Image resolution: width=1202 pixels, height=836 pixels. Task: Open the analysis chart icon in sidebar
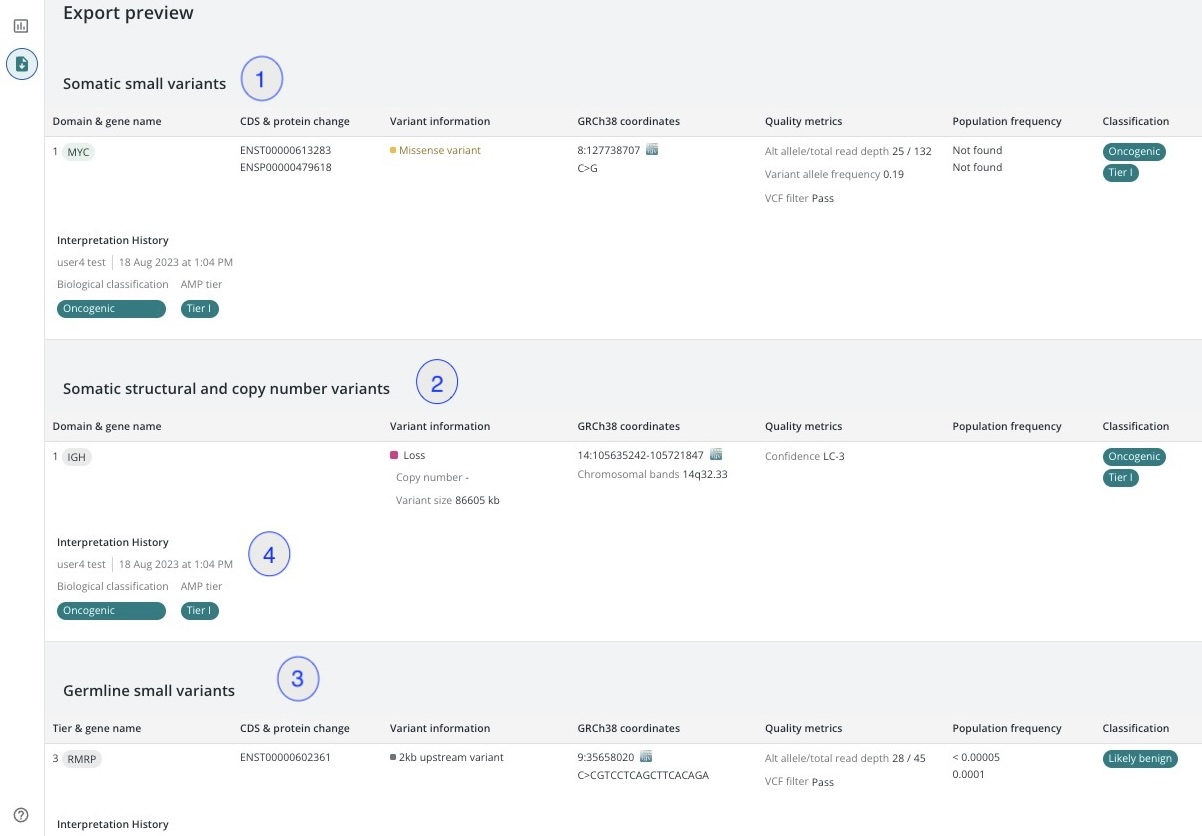[x=21, y=26]
